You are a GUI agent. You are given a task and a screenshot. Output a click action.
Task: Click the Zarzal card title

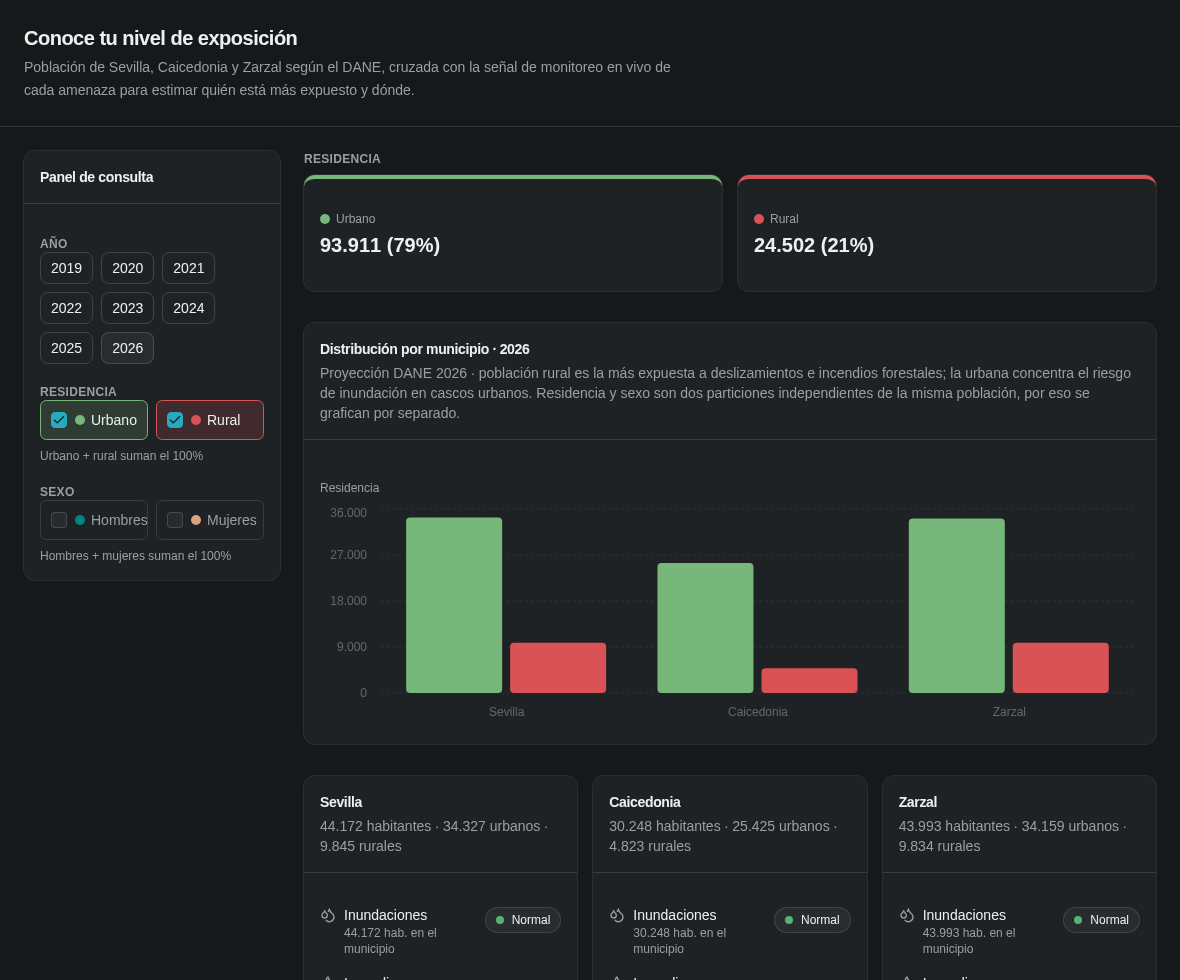[x=917, y=802]
